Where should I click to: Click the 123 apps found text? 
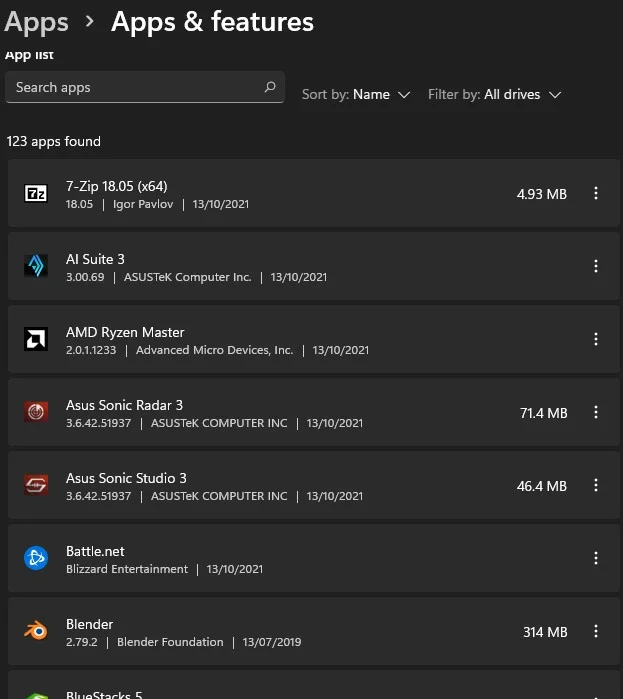[x=53, y=141]
